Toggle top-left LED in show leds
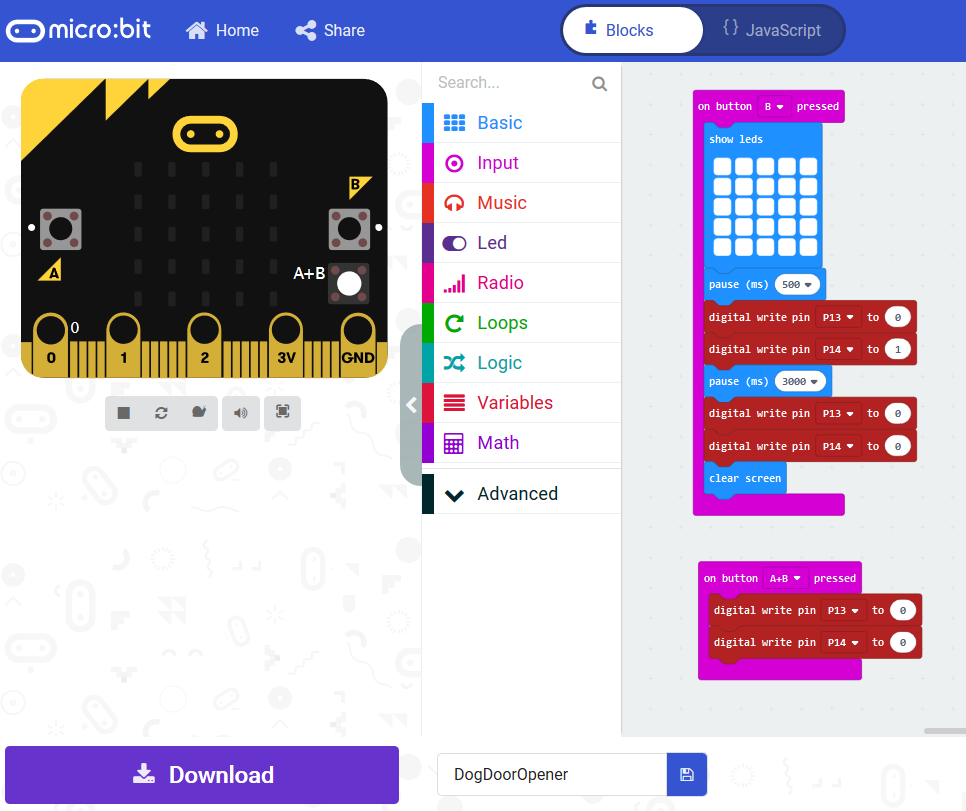Viewport: 966px width, 811px height. point(722,167)
